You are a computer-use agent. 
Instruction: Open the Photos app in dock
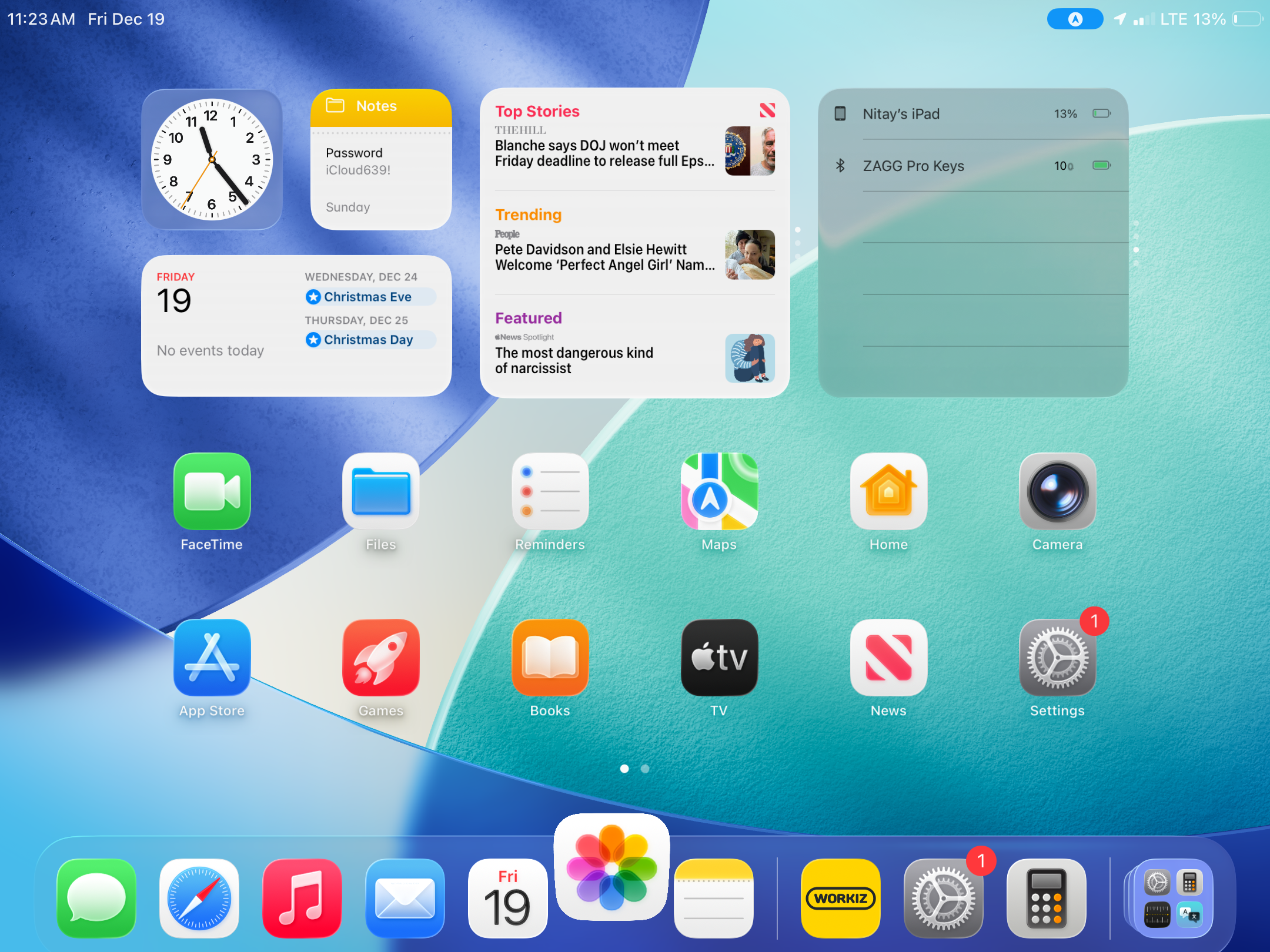(x=611, y=867)
